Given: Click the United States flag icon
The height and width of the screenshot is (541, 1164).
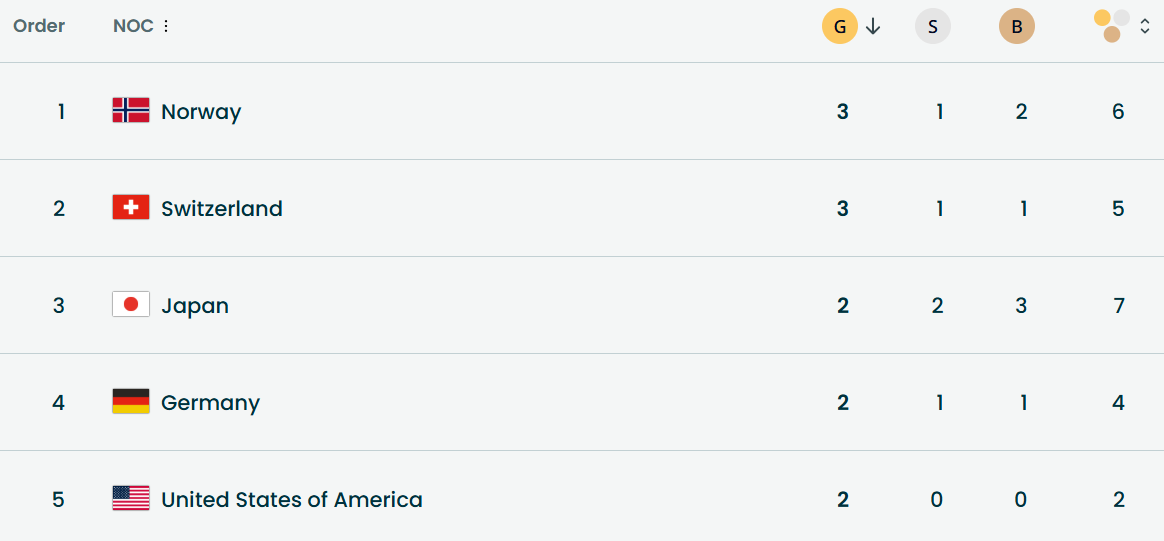Looking at the screenshot, I should coord(131,499).
